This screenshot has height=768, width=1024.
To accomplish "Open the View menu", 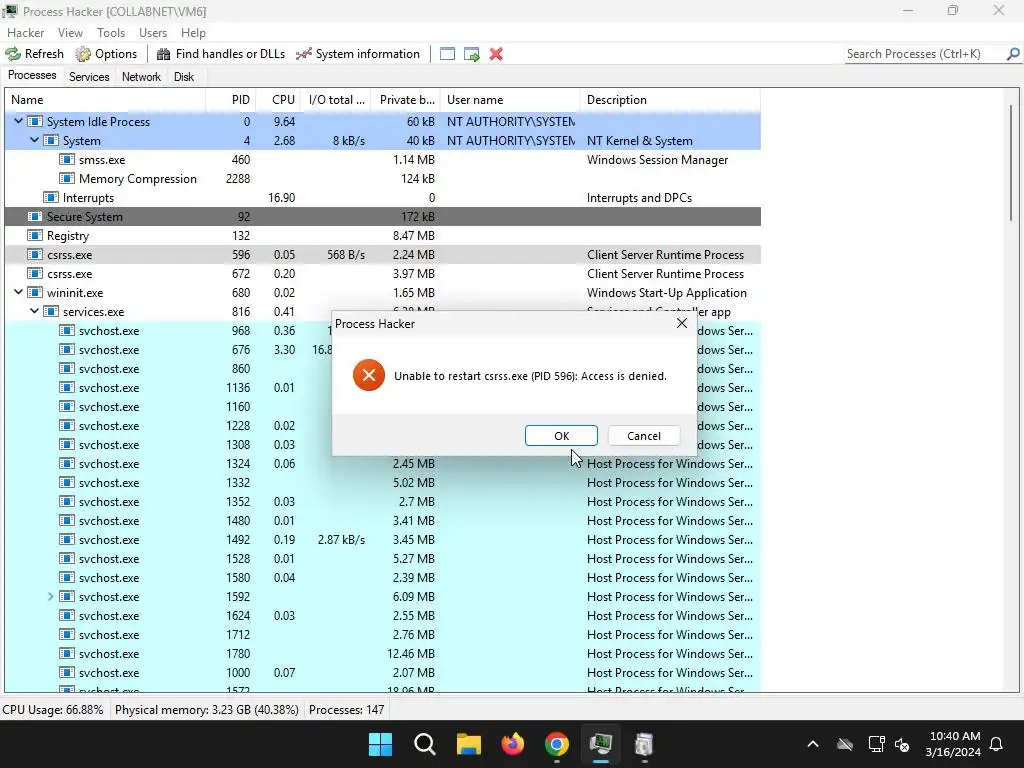I will point(70,33).
